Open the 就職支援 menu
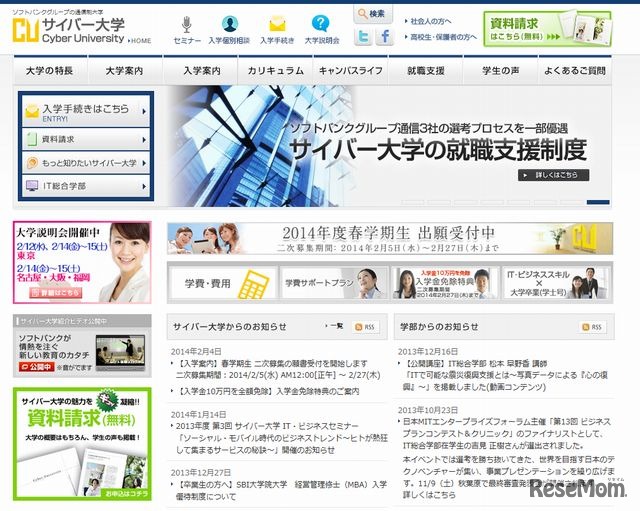 click(426, 71)
